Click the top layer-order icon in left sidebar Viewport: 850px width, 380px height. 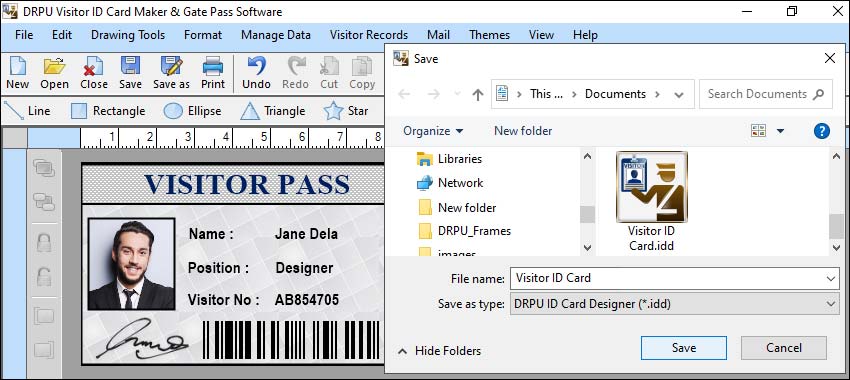point(44,168)
